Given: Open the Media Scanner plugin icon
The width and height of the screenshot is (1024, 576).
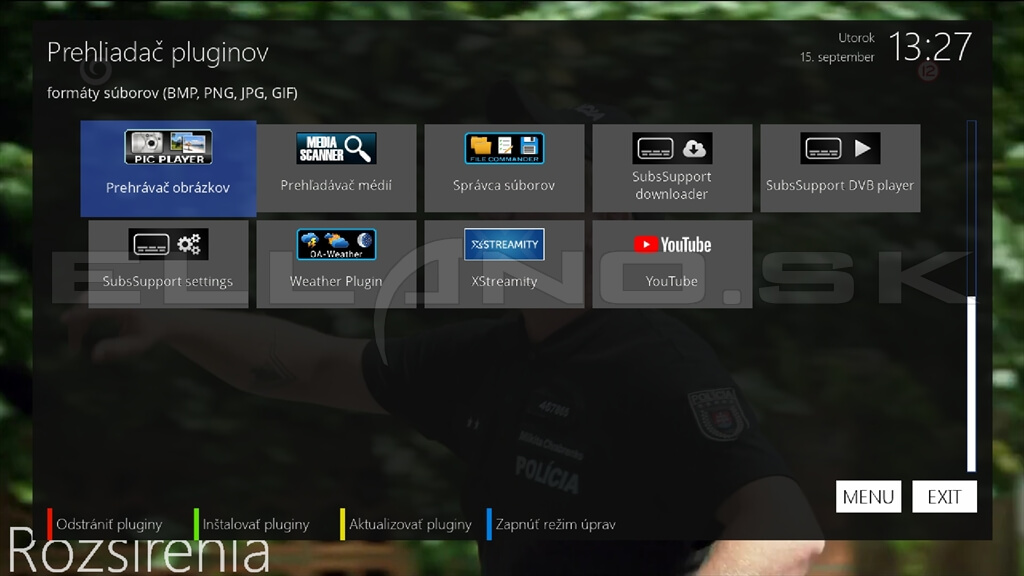Looking at the screenshot, I should (336, 148).
